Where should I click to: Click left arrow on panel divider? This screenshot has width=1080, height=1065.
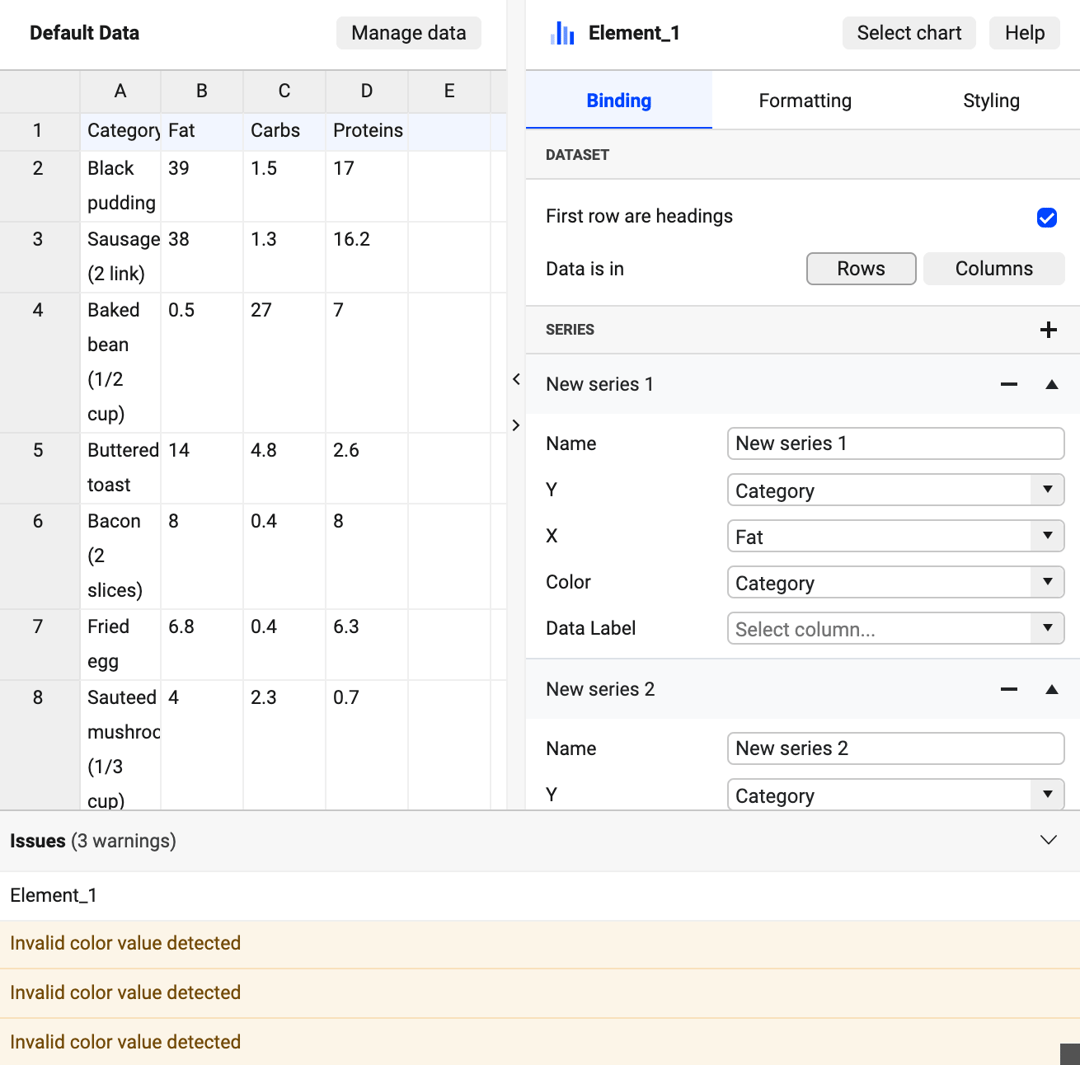(516, 379)
